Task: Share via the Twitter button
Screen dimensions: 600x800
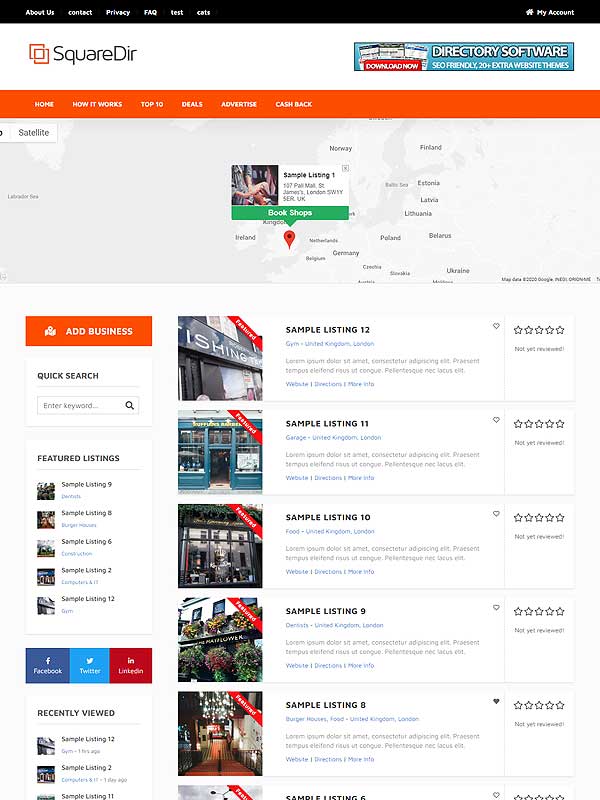Action: 90,665
